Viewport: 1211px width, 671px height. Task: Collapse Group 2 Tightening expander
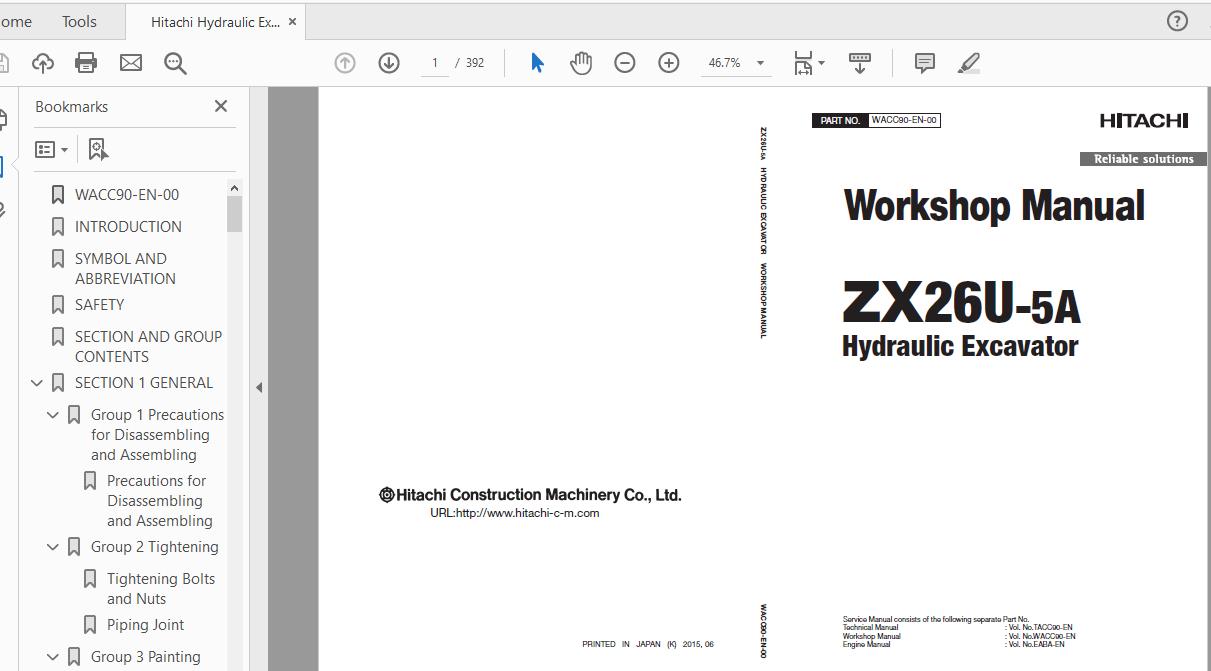53,546
